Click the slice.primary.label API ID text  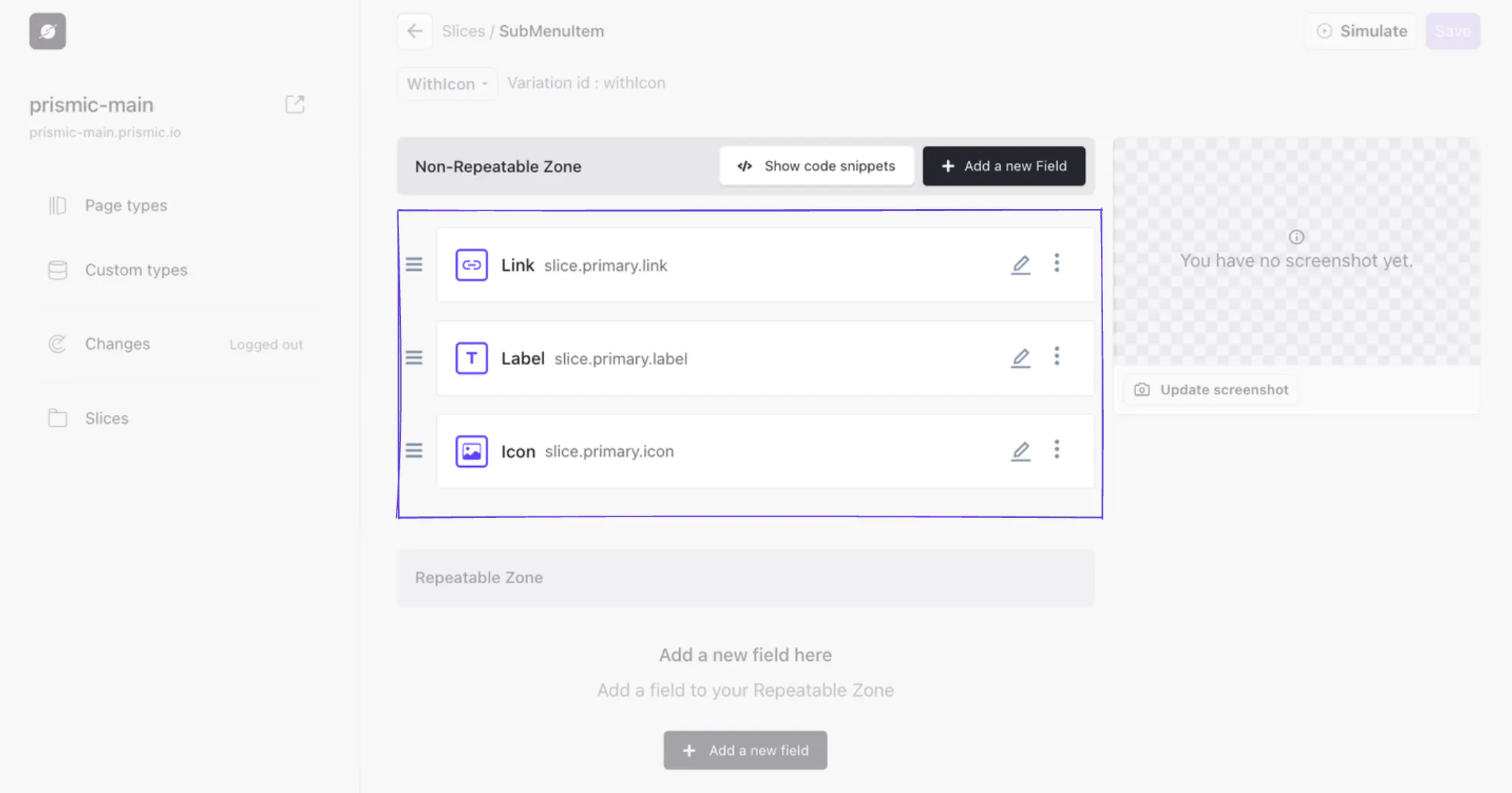[621, 358]
